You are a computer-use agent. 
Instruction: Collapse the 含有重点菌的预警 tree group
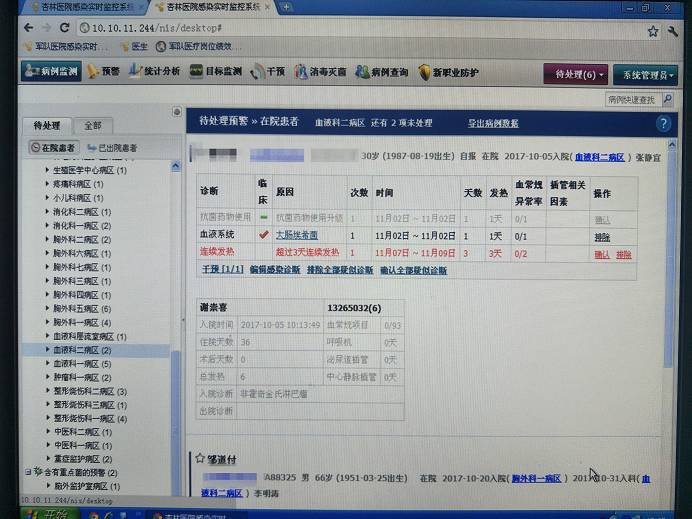27,472
